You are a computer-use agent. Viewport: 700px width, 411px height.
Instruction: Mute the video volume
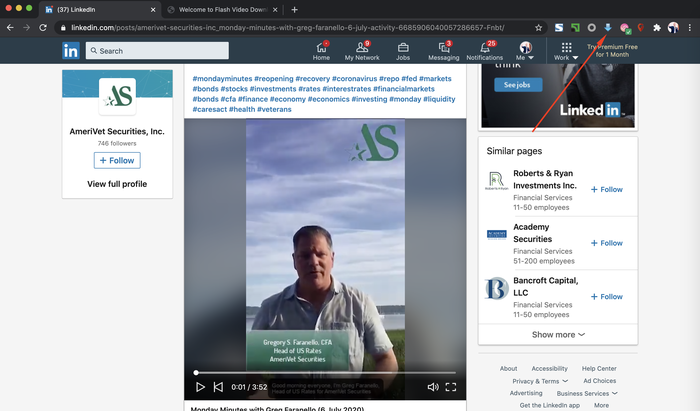pyautogui.click(x=433, y=387)
